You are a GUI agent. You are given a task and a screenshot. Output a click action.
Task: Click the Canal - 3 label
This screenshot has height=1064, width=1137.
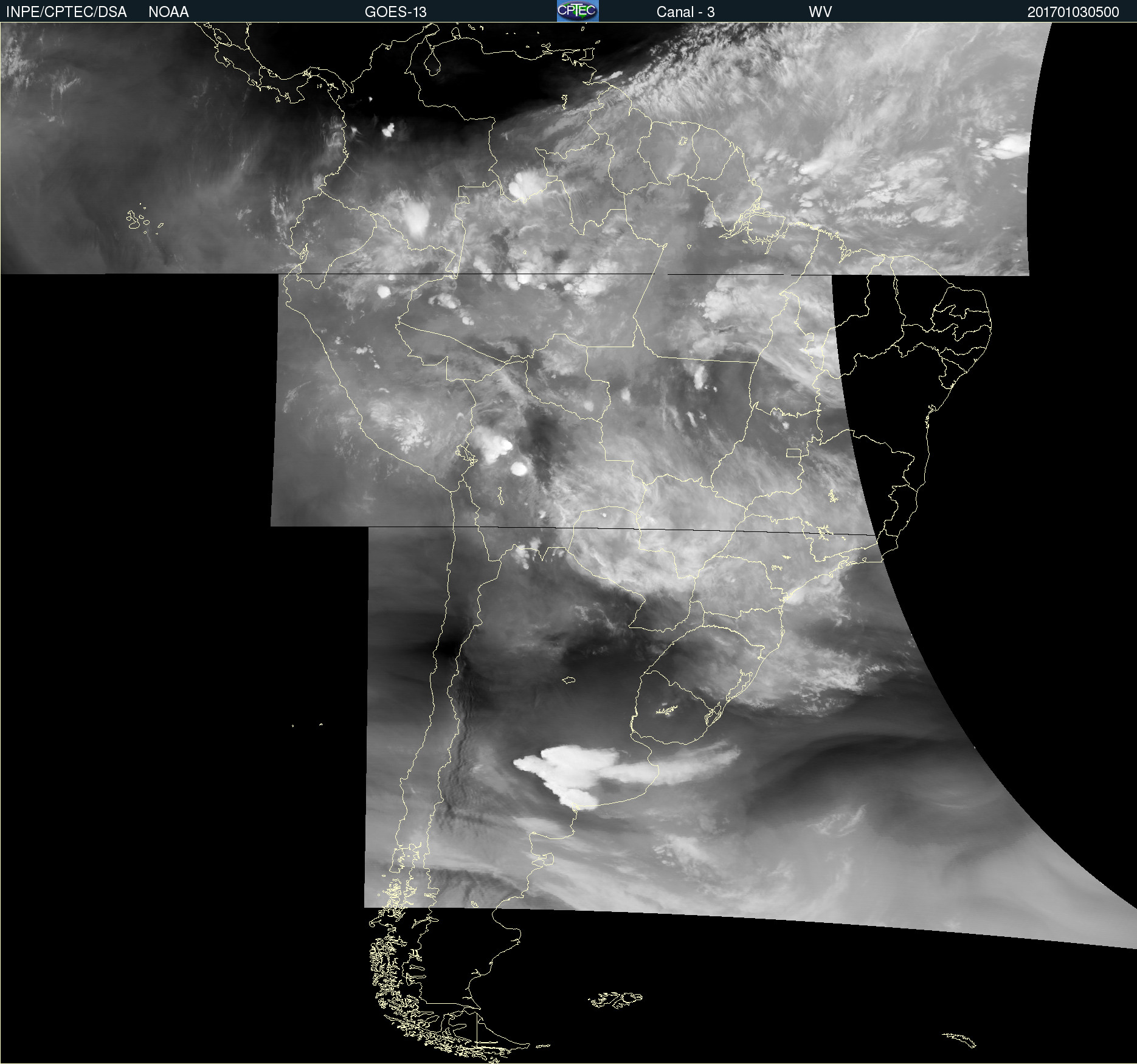pyautogui.click(x=685, y=12)
